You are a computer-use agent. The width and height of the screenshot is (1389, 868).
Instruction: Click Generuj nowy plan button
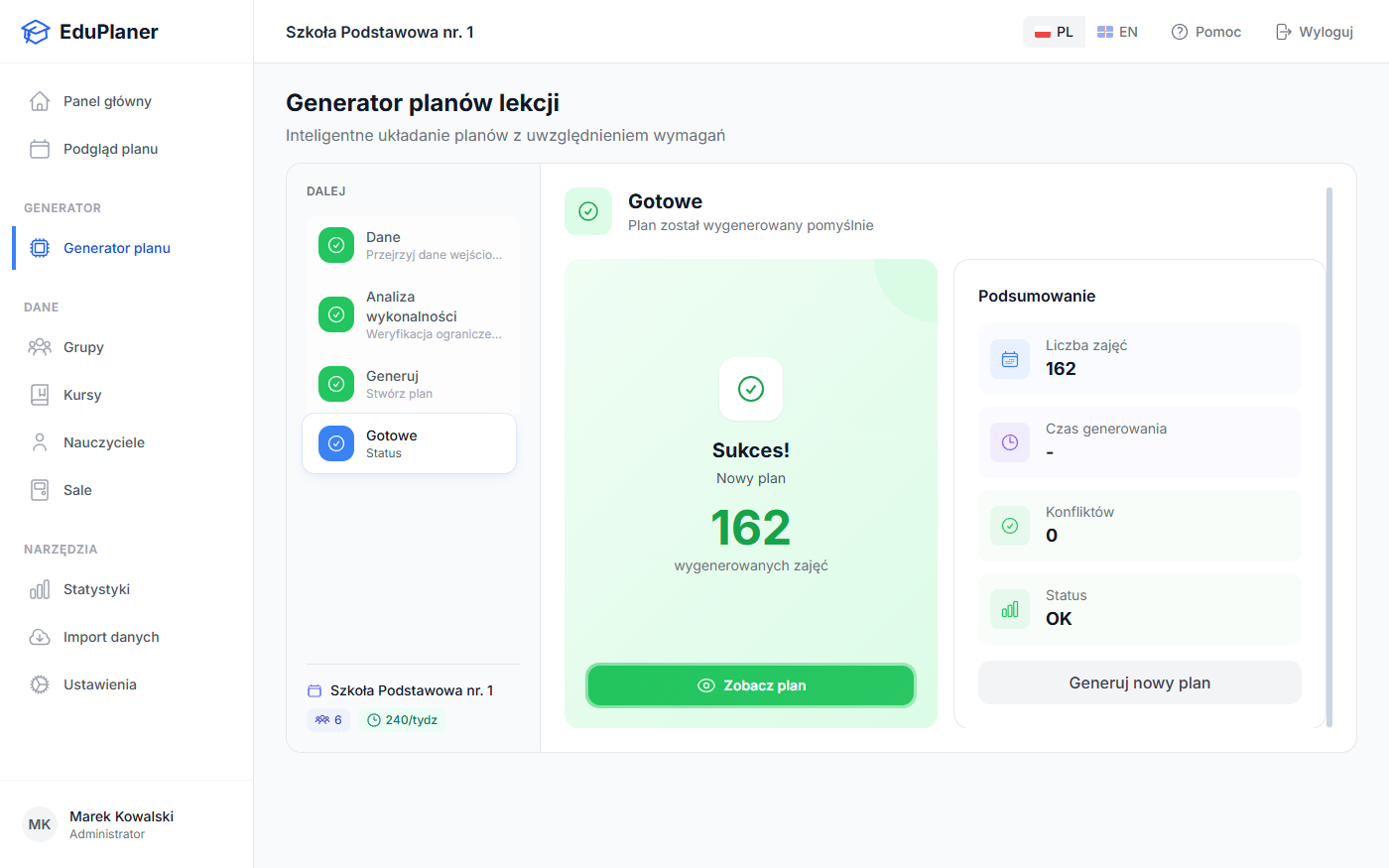coord(1139,682)
